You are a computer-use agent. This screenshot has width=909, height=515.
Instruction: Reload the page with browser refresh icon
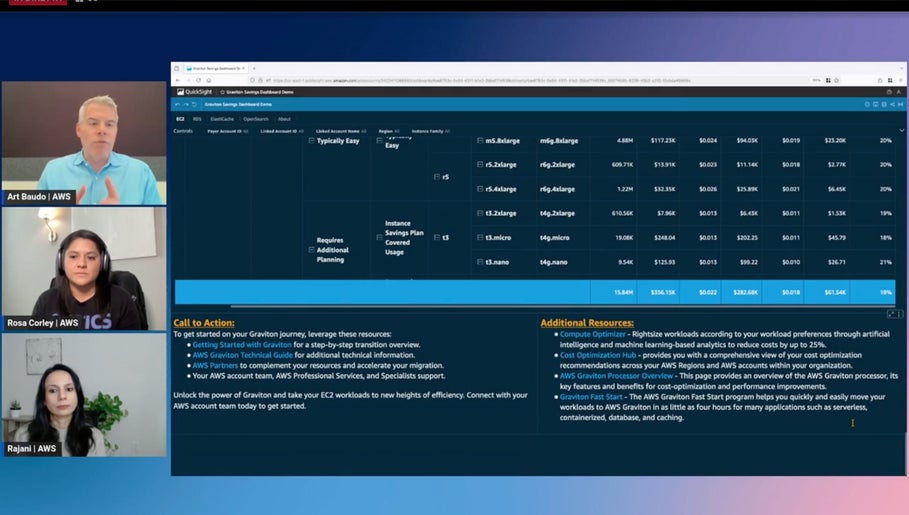pyautogui.click(x=198, y=80)
